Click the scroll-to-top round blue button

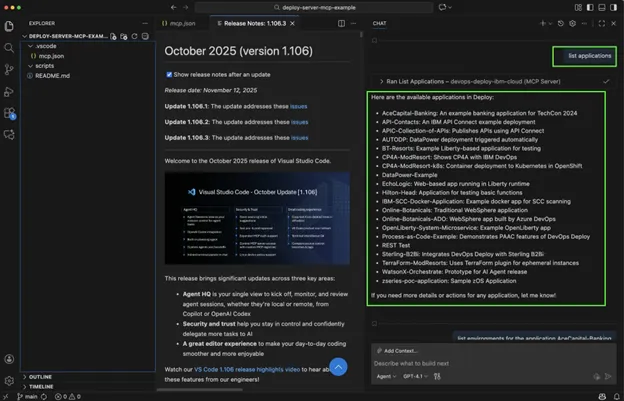pyautogui.click(x=338, y=367)
